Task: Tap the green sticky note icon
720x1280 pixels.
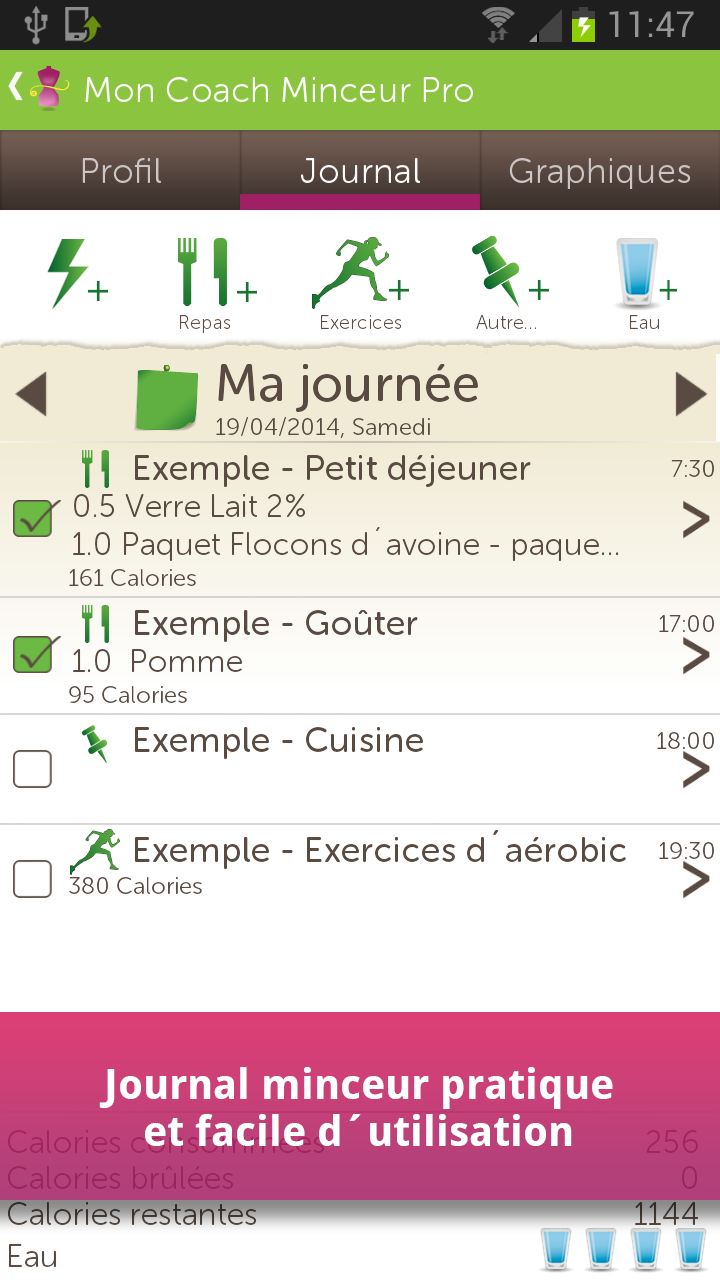Action: pyautogui.click(x=167, y=398)
